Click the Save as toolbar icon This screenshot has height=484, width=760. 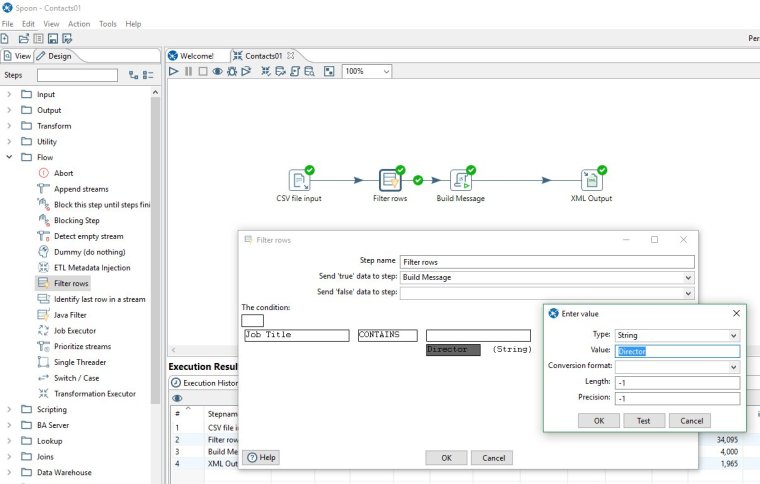coord(67,39)
